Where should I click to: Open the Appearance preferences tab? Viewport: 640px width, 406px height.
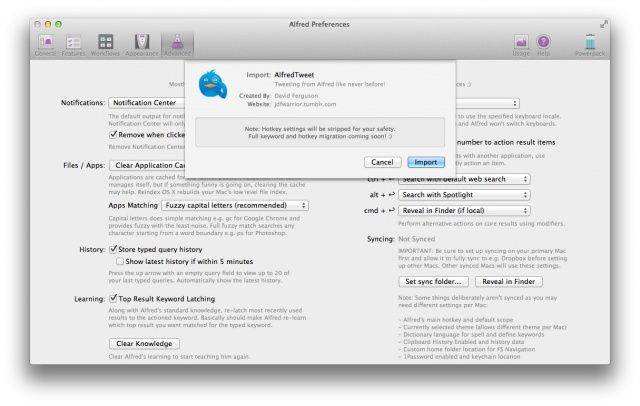tap(142, 45)
